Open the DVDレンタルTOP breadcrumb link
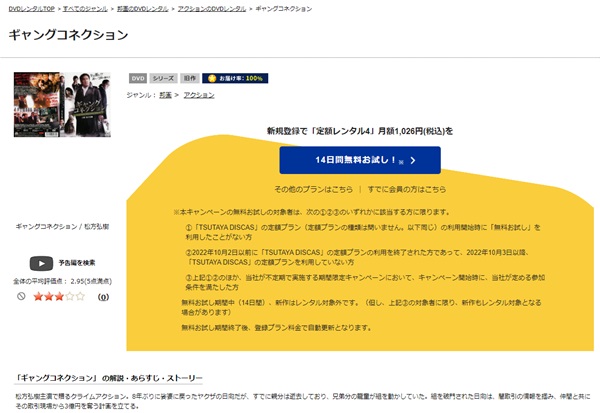The height and width of the screenshot is (413, 600). click(x=32, y=8)
